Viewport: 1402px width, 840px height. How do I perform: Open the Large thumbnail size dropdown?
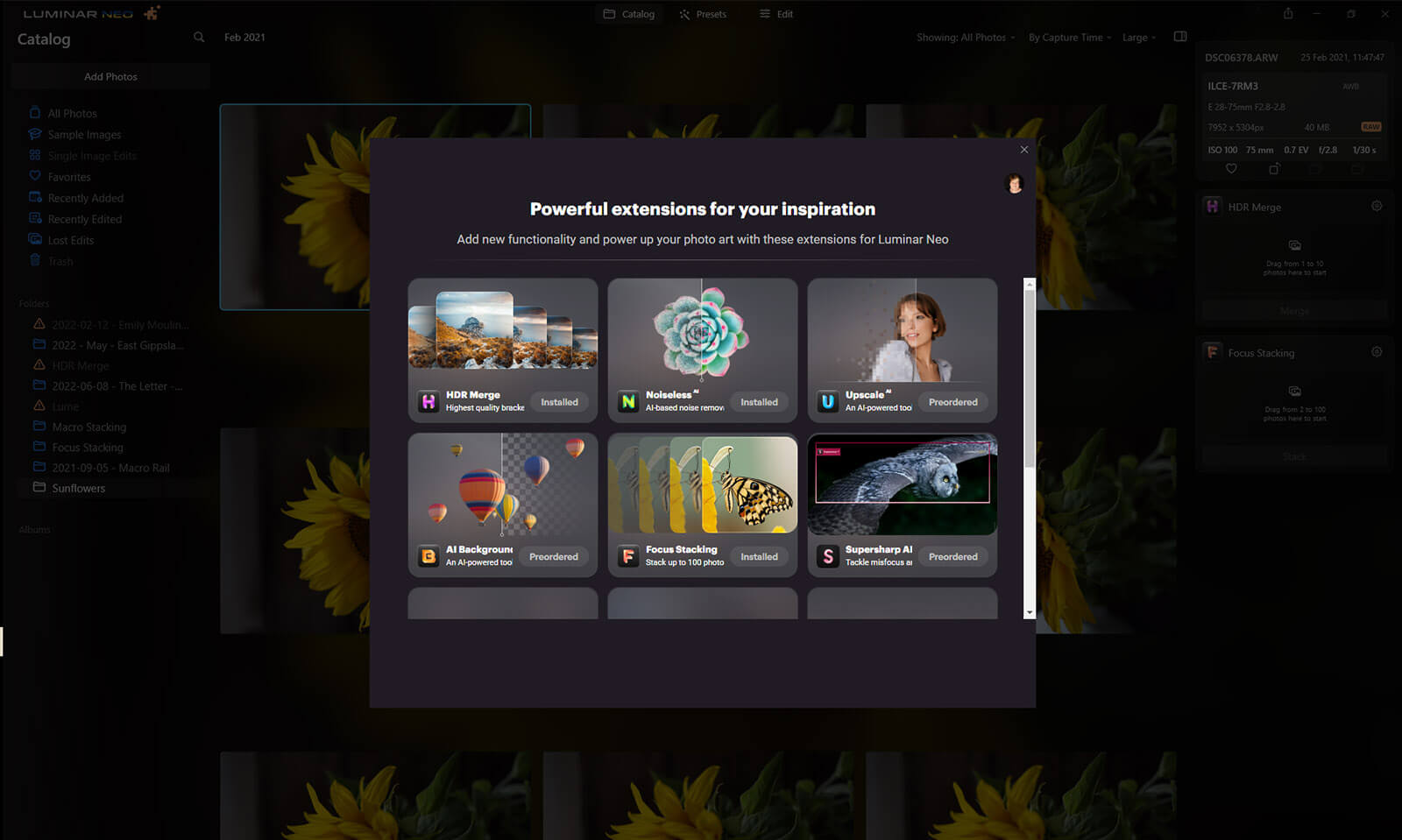point(1139,38)
